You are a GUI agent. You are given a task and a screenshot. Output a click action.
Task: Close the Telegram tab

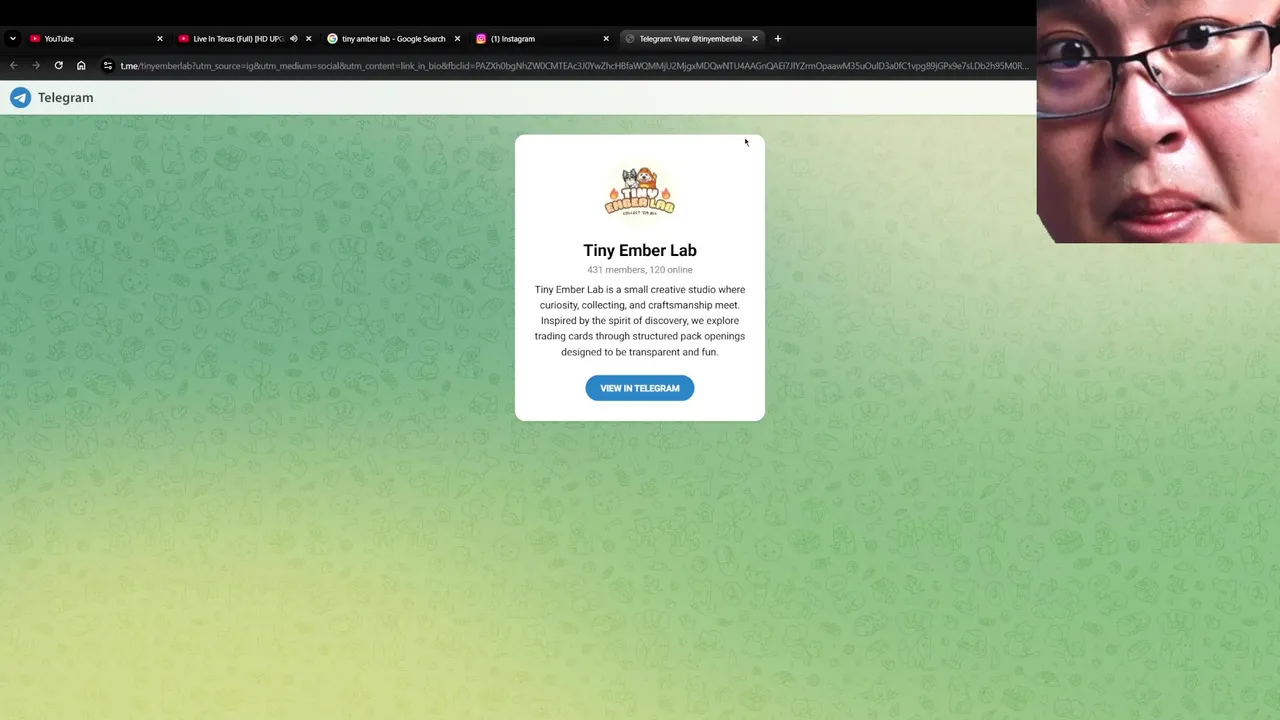755,39
